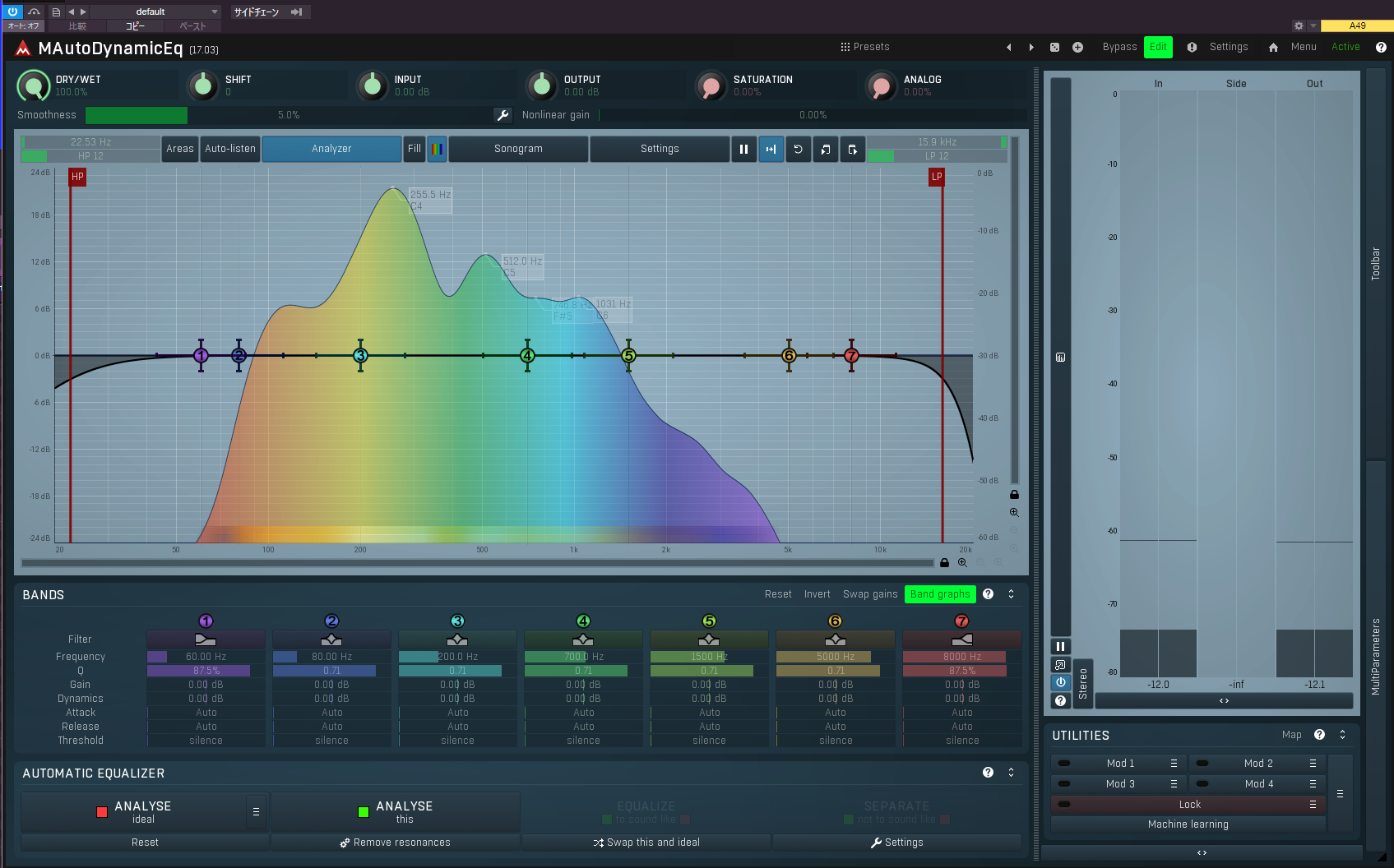Click the wrench icon beside Nonlinear gain
Screen dimensions: 1394x868
[x=503, y=115]
